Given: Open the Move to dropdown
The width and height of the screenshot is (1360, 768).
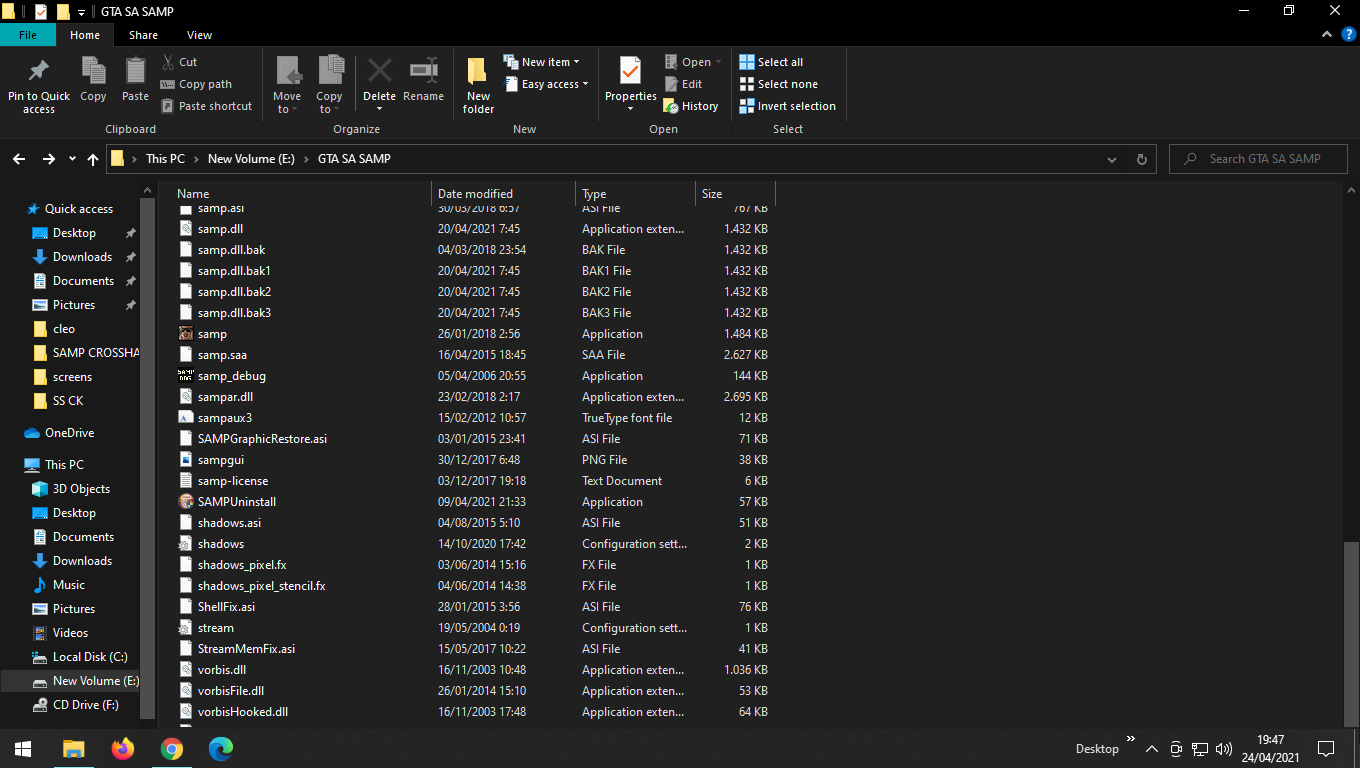Looking at the screenshot, I should pyautogui.click(x=287, y=84).
